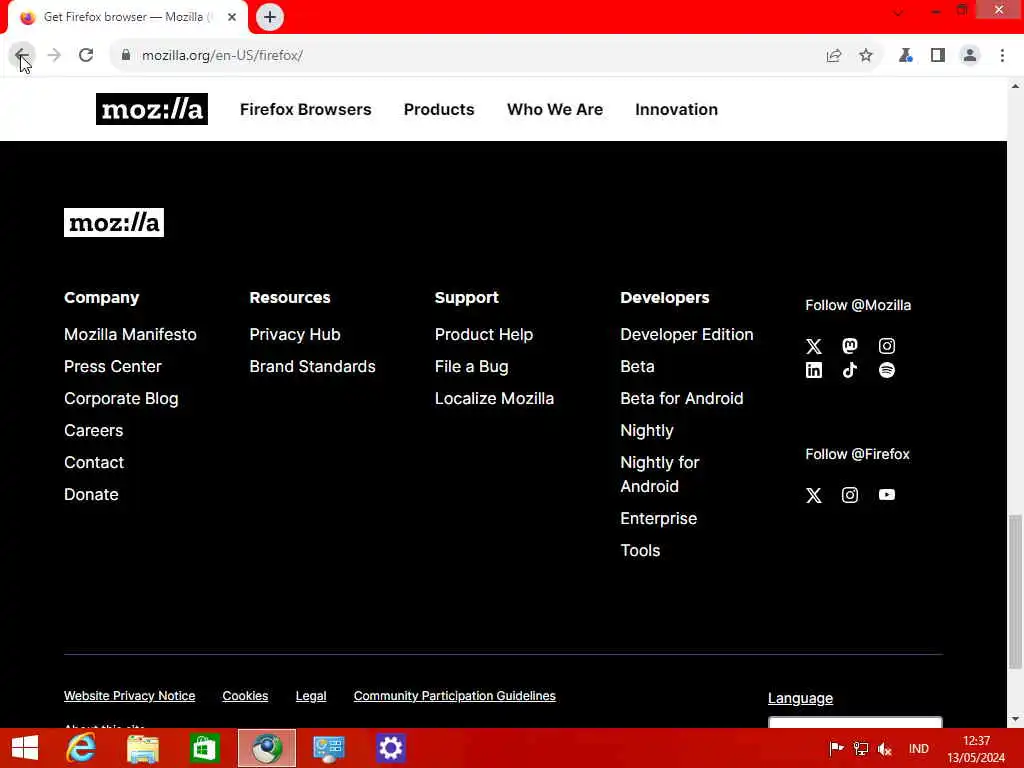Open the Contact link
This screenshot has width=1024, height=768.
click(x=94, y=462)
